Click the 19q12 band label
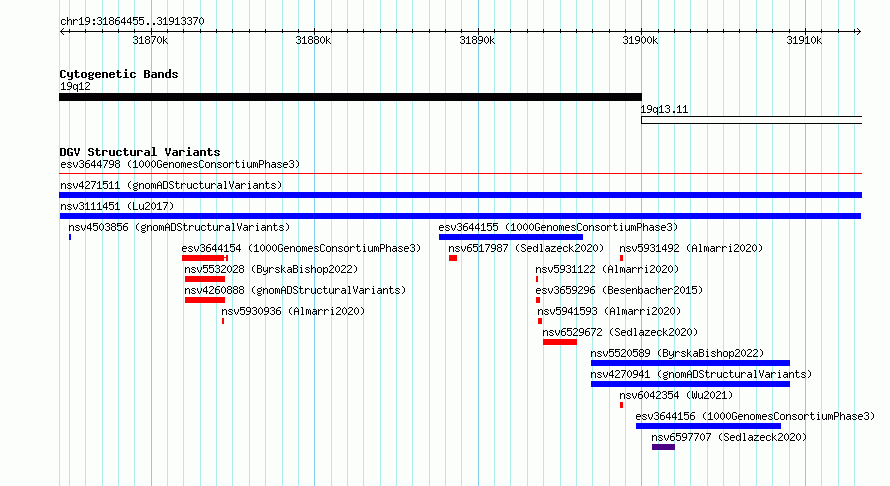This screenshot has width=890, height=486. [75, 86]
